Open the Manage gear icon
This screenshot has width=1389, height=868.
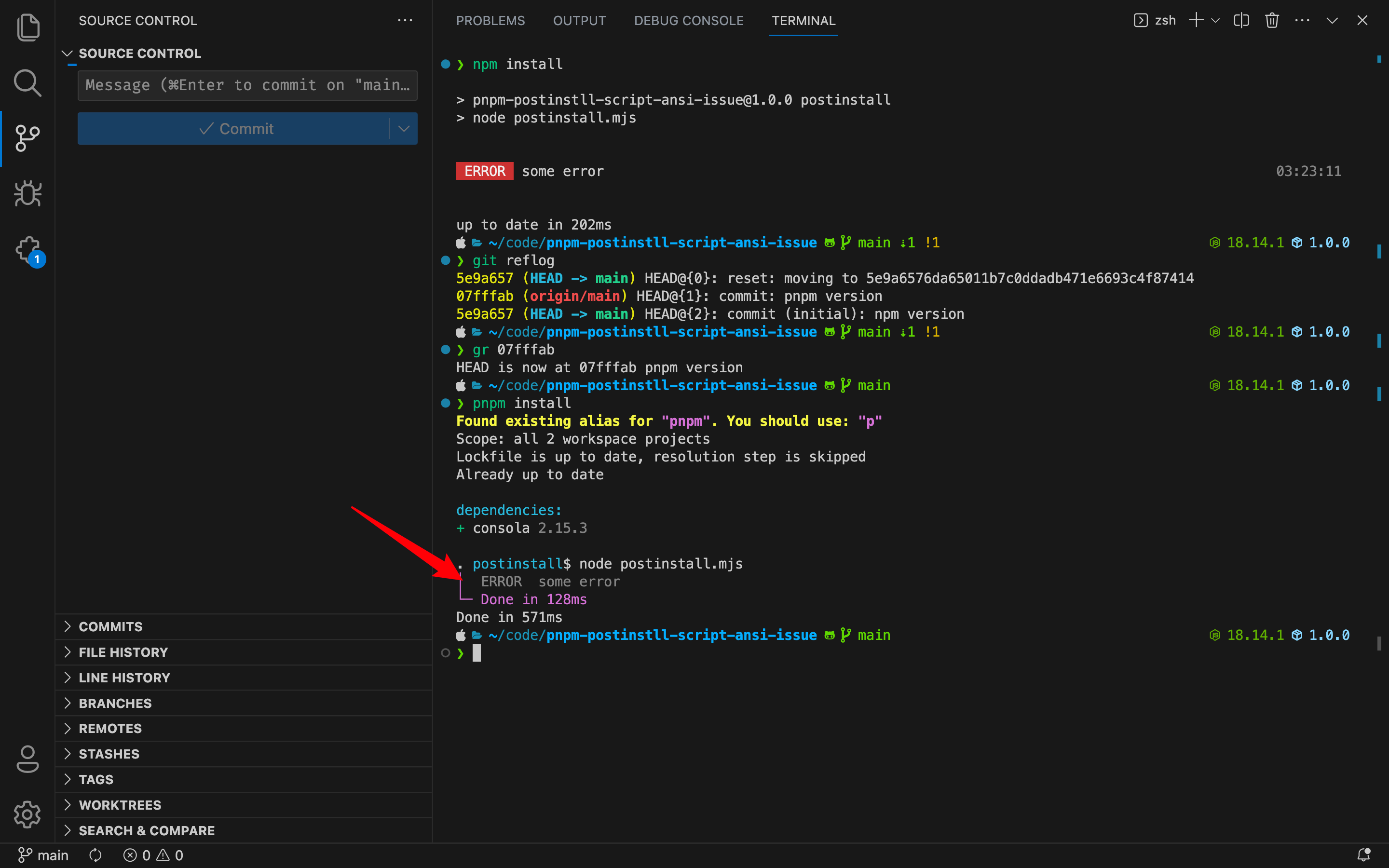point(27,814)
